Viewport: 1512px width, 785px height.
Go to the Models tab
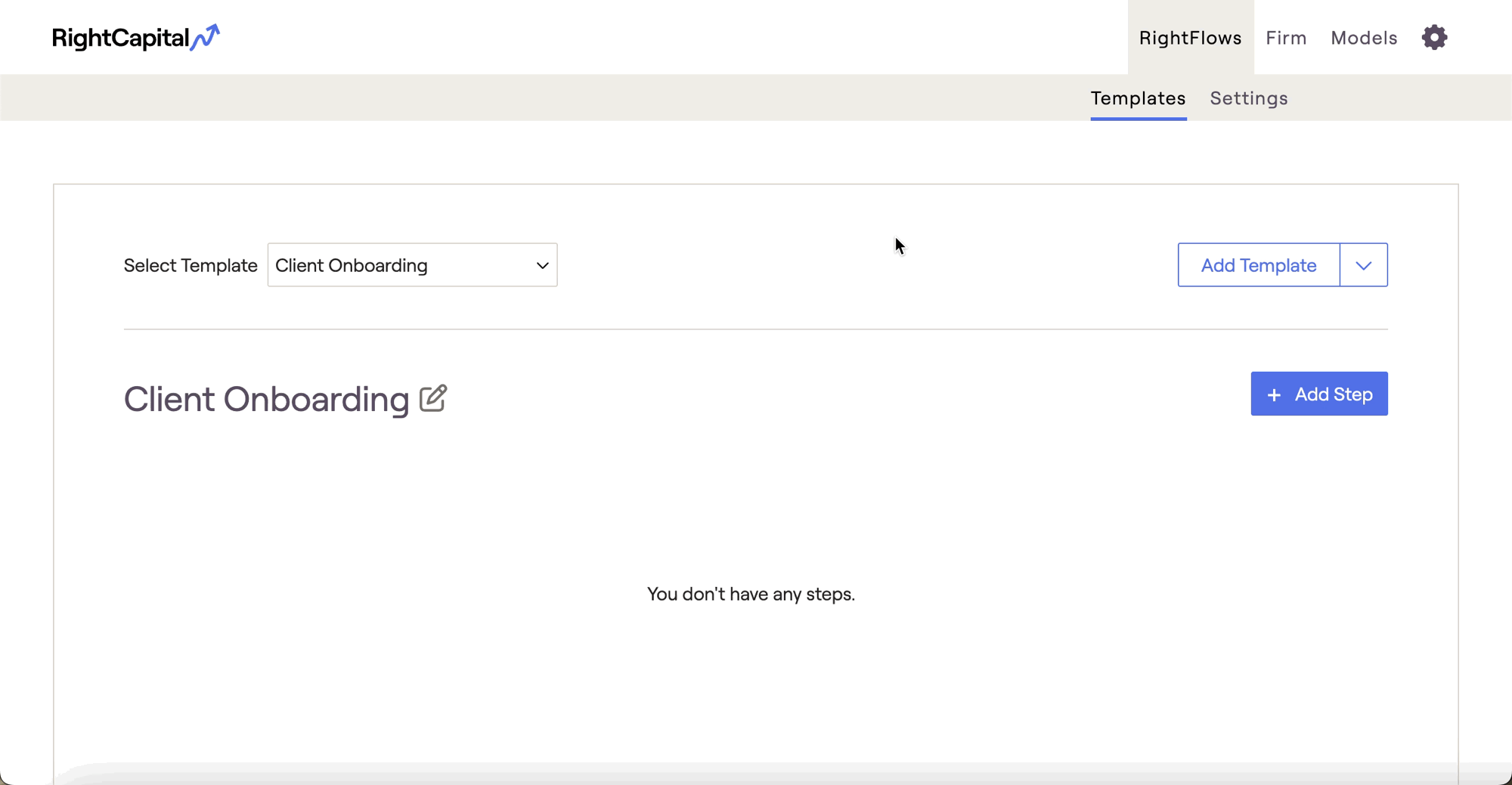pyautogui.click(x=1364, y=38)
